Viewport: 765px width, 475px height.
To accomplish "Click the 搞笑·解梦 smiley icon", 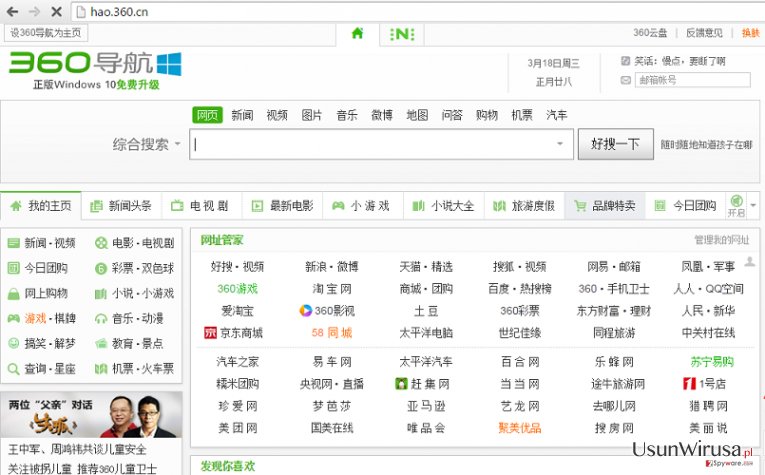I will (x=14, y=343).
